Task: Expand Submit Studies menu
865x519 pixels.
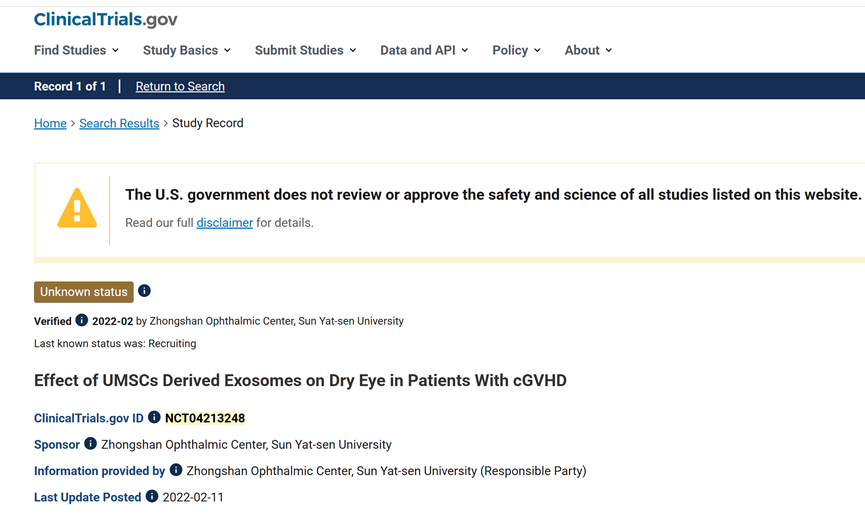Action: tap(305, 50)
